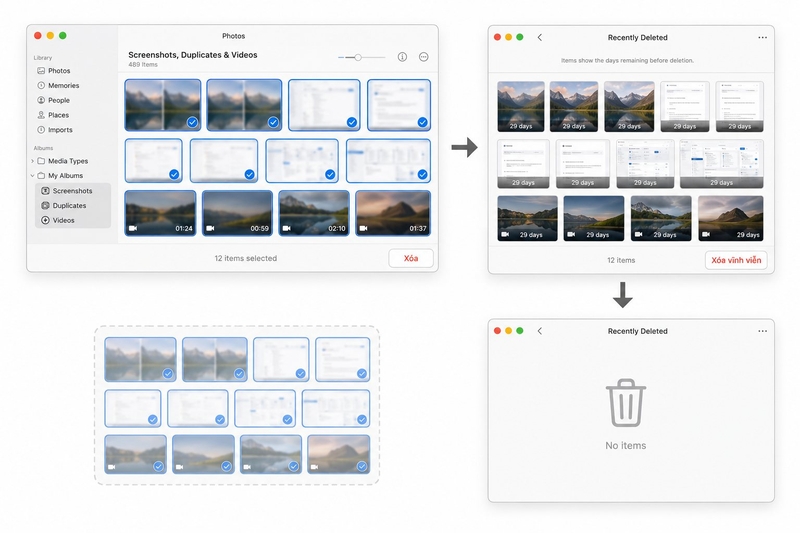Click the Media Types folder icon
Screen dimensions: 800x533
41,161
